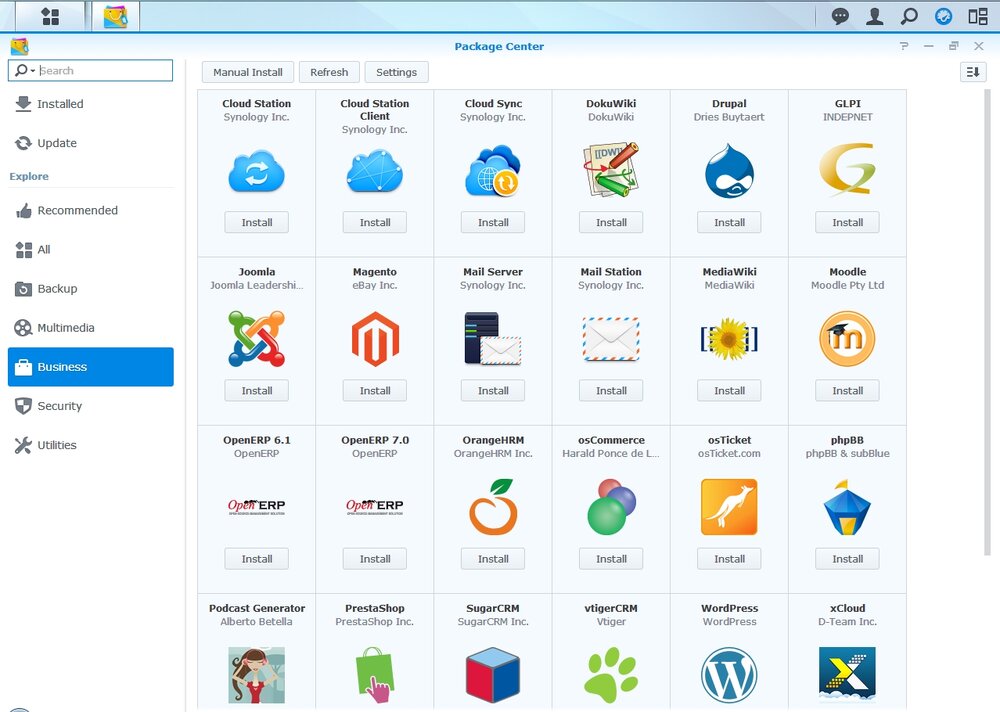The height and width of the screenshot is (712, 1000).
Task: Open the main menu grid icon
Action: click(50, 17)
